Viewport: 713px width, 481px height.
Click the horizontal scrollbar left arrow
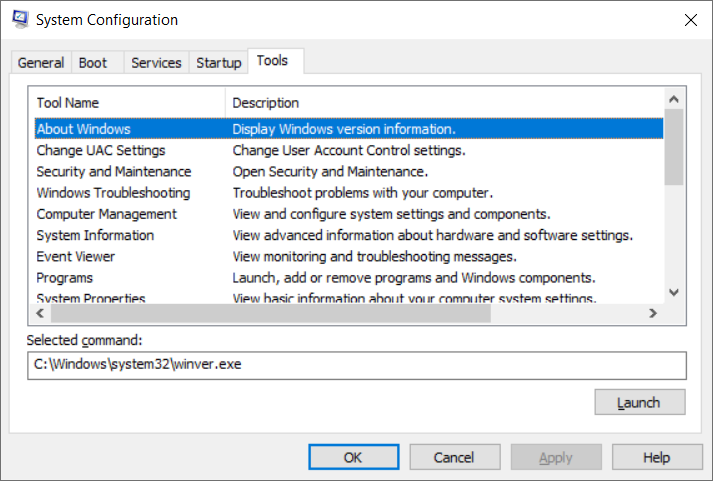(40, 313)
